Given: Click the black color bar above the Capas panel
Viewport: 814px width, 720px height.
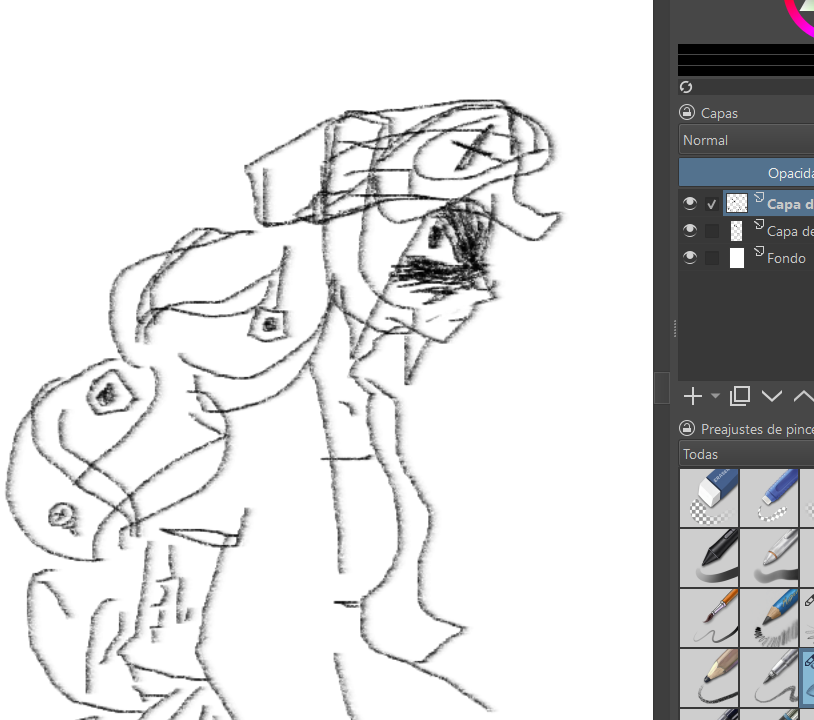Looking at the screenshot, I should 746,60.
